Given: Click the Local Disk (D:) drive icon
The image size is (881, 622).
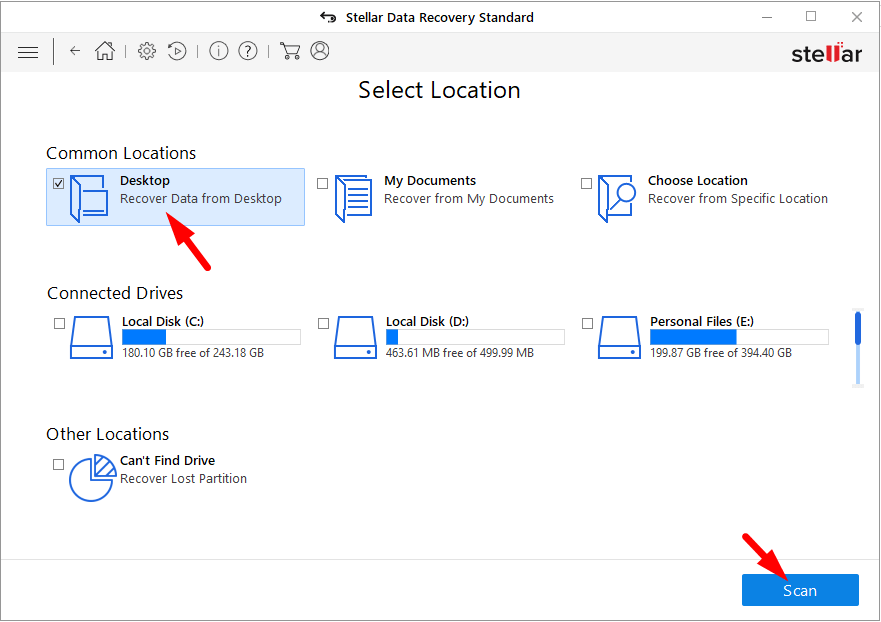Looking at the screenshot, I should (355, 337).
